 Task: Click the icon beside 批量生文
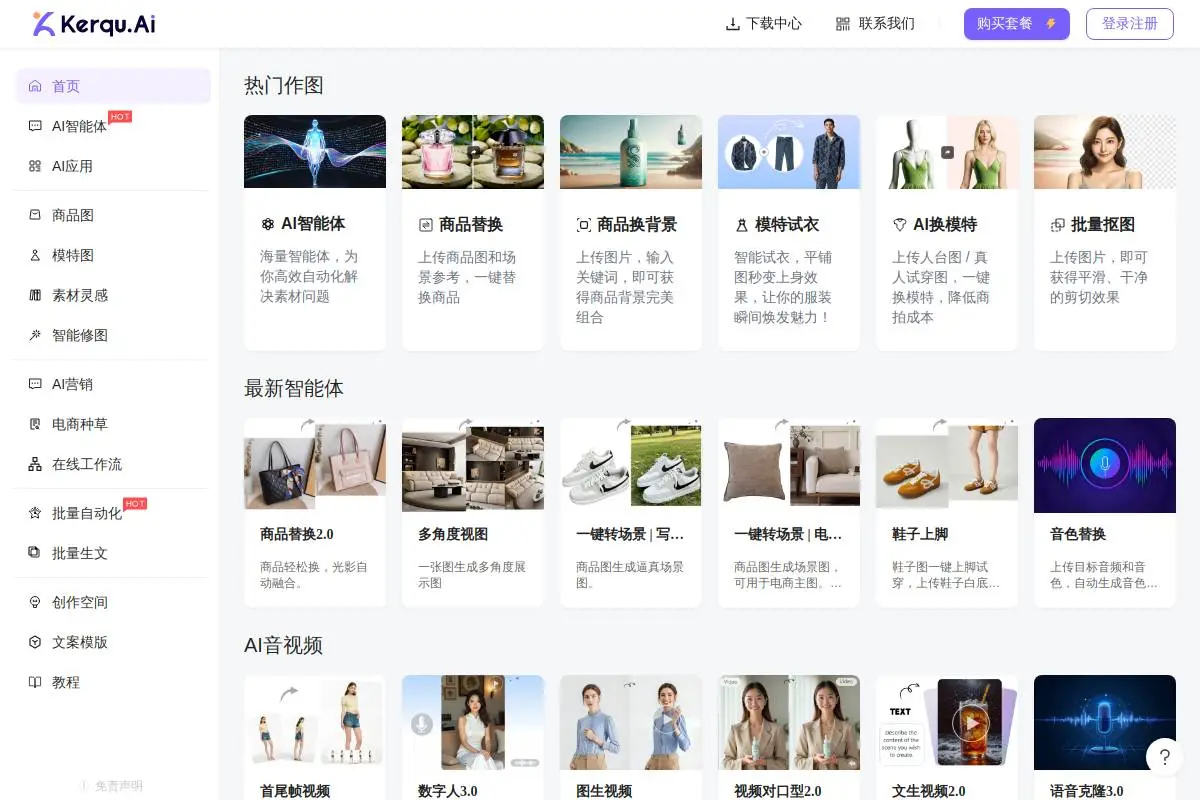coord(35,553)
